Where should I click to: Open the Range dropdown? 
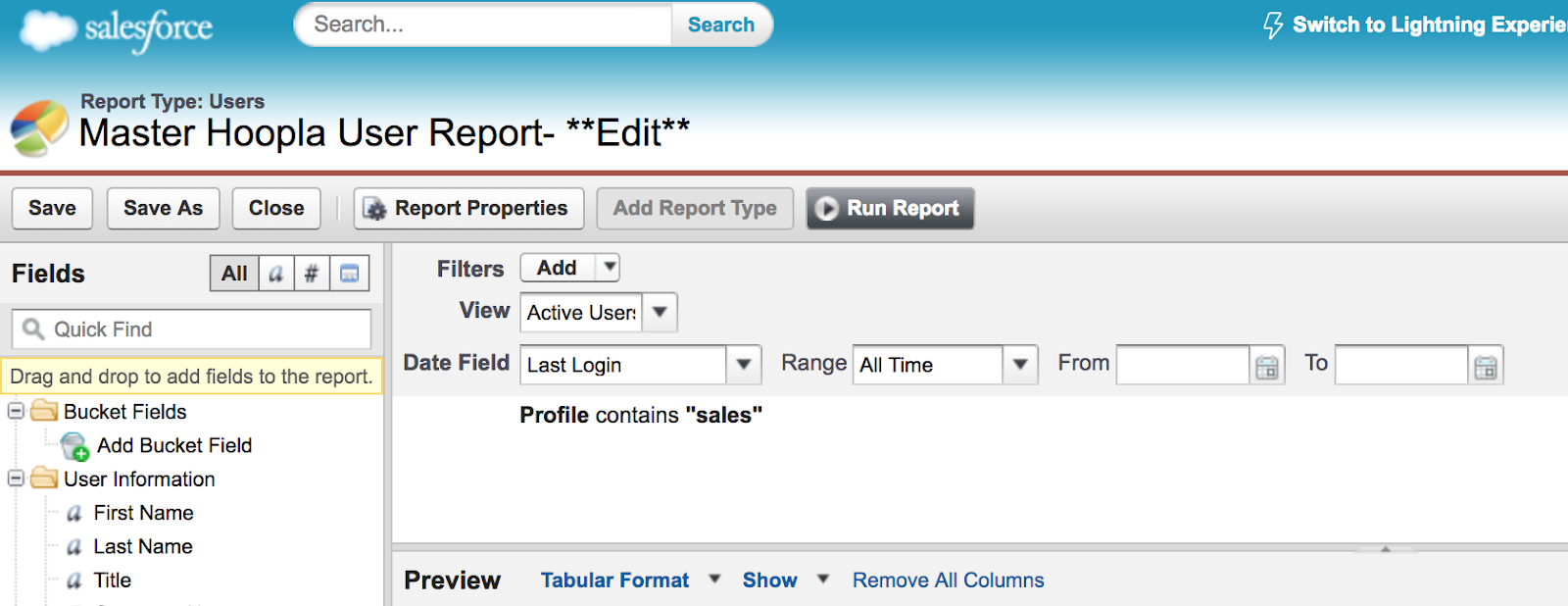1020,365
